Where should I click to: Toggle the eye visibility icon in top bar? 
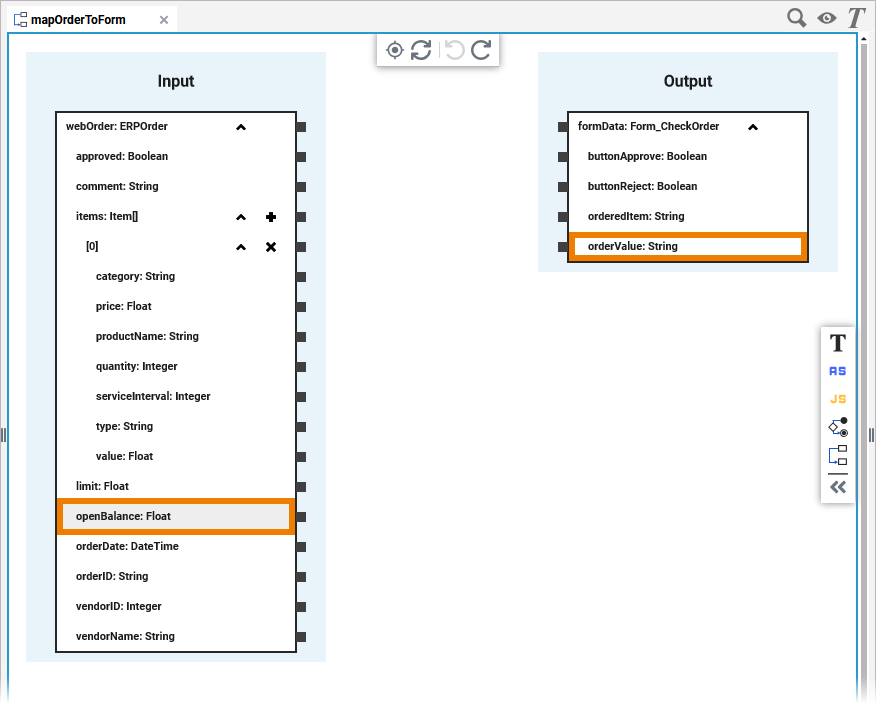click(827, 18)
